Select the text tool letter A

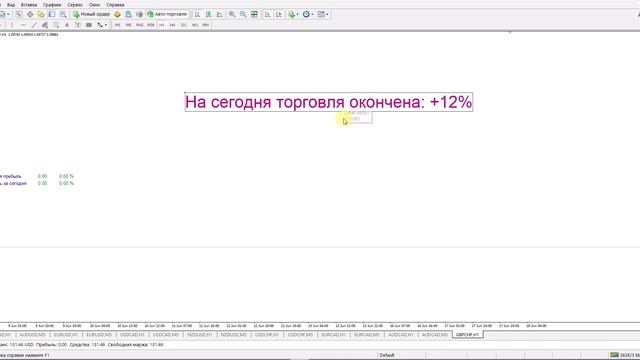pyautogui.click(x=67, y=25)
